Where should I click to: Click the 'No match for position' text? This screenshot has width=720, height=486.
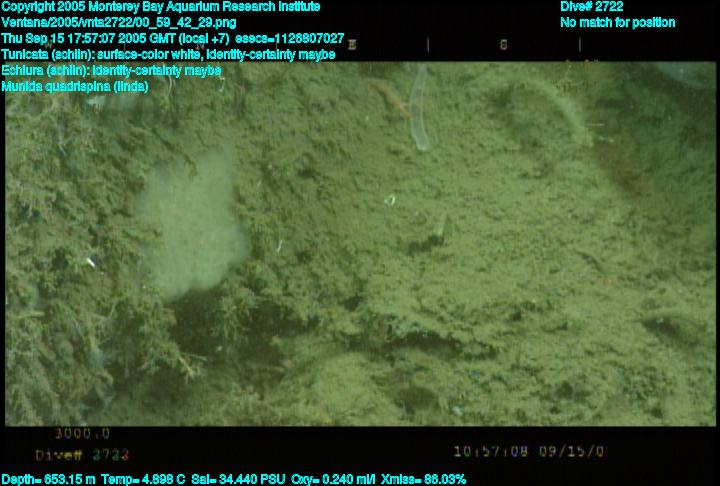(618, 23)
